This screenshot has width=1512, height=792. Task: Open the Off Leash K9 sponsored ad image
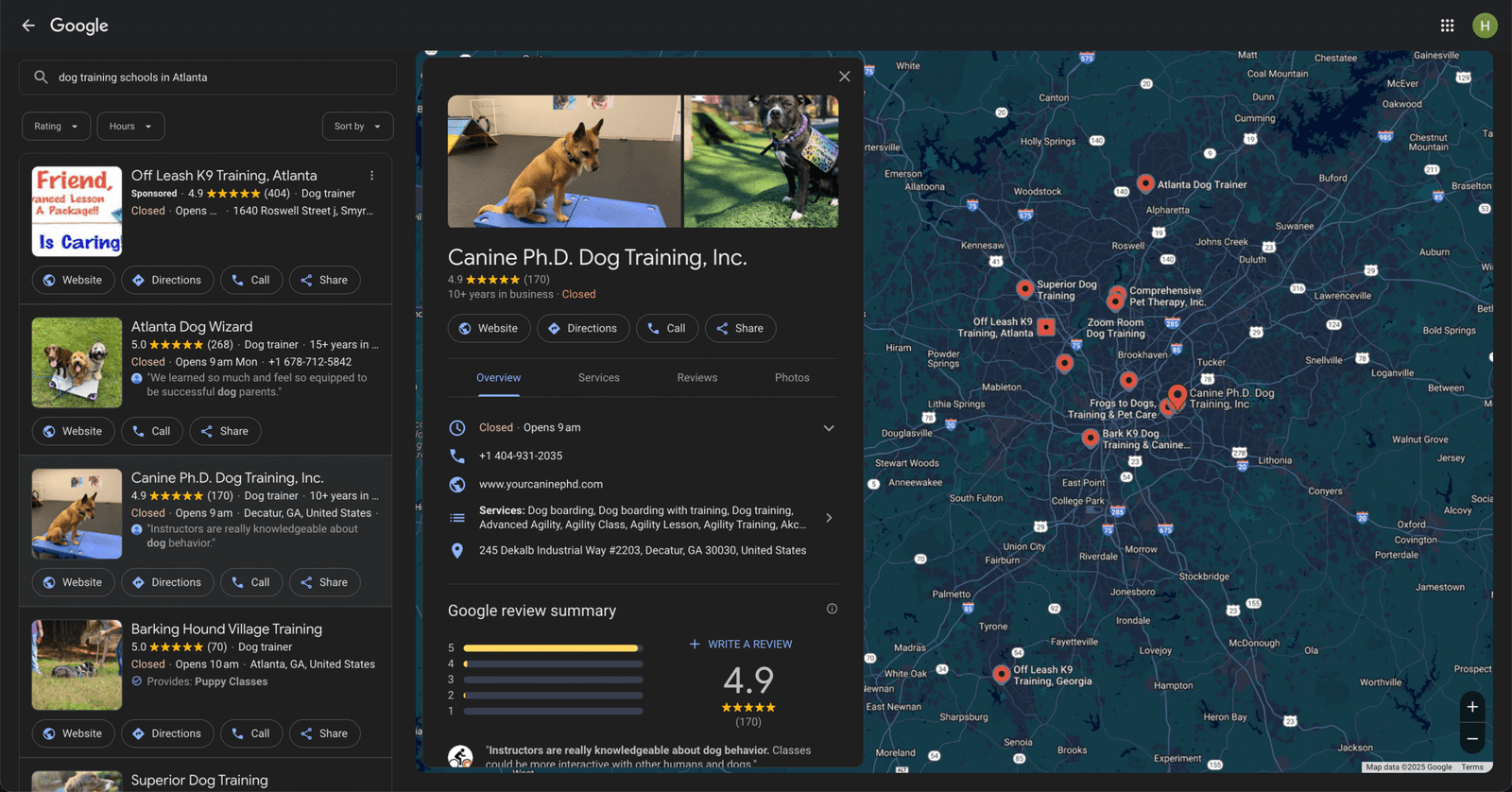[77, 212]
